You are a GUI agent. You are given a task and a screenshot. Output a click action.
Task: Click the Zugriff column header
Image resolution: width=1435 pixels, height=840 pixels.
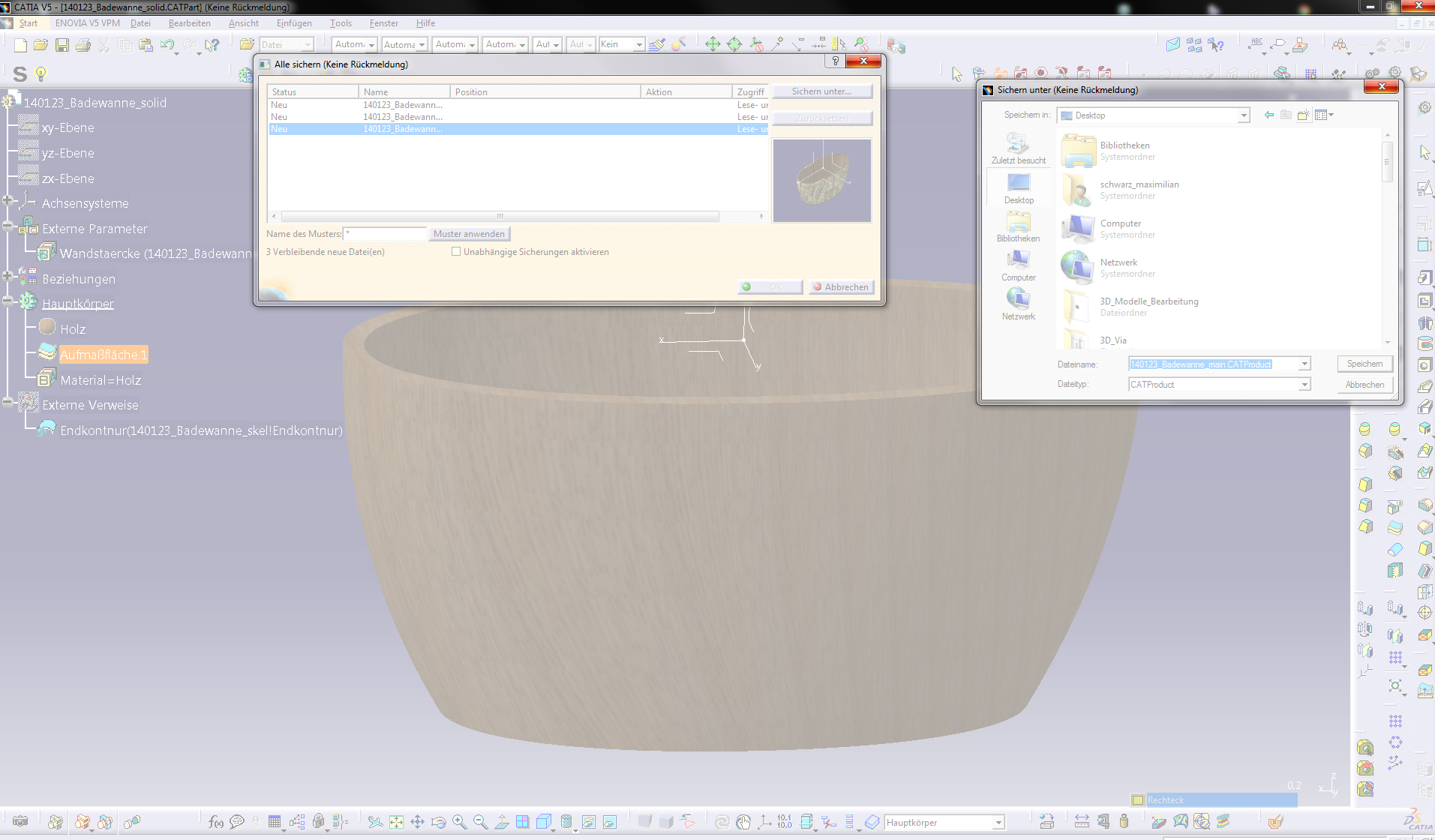click(x=751, y=91)
